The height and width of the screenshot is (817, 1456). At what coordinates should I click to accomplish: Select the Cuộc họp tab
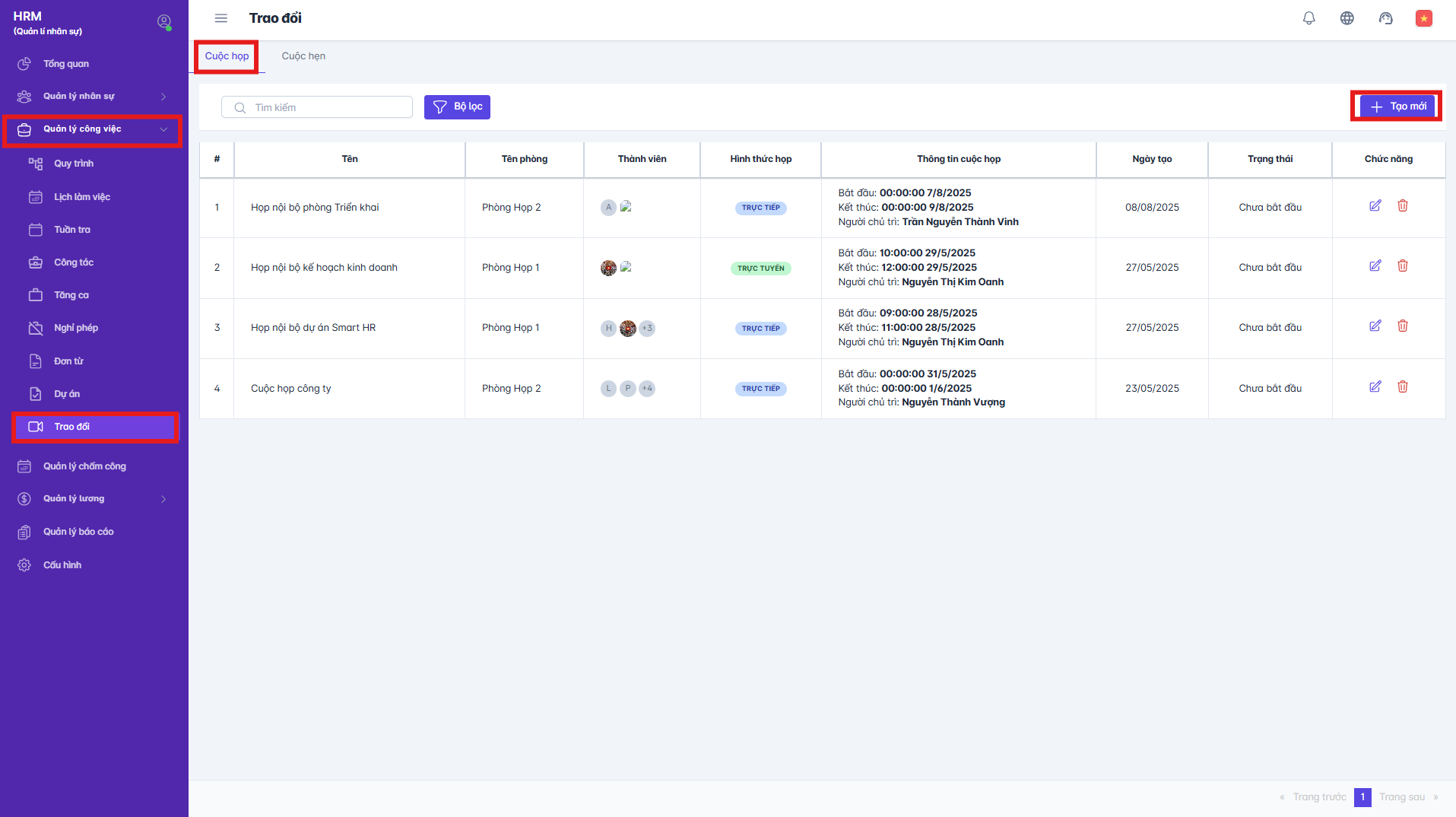227,56
